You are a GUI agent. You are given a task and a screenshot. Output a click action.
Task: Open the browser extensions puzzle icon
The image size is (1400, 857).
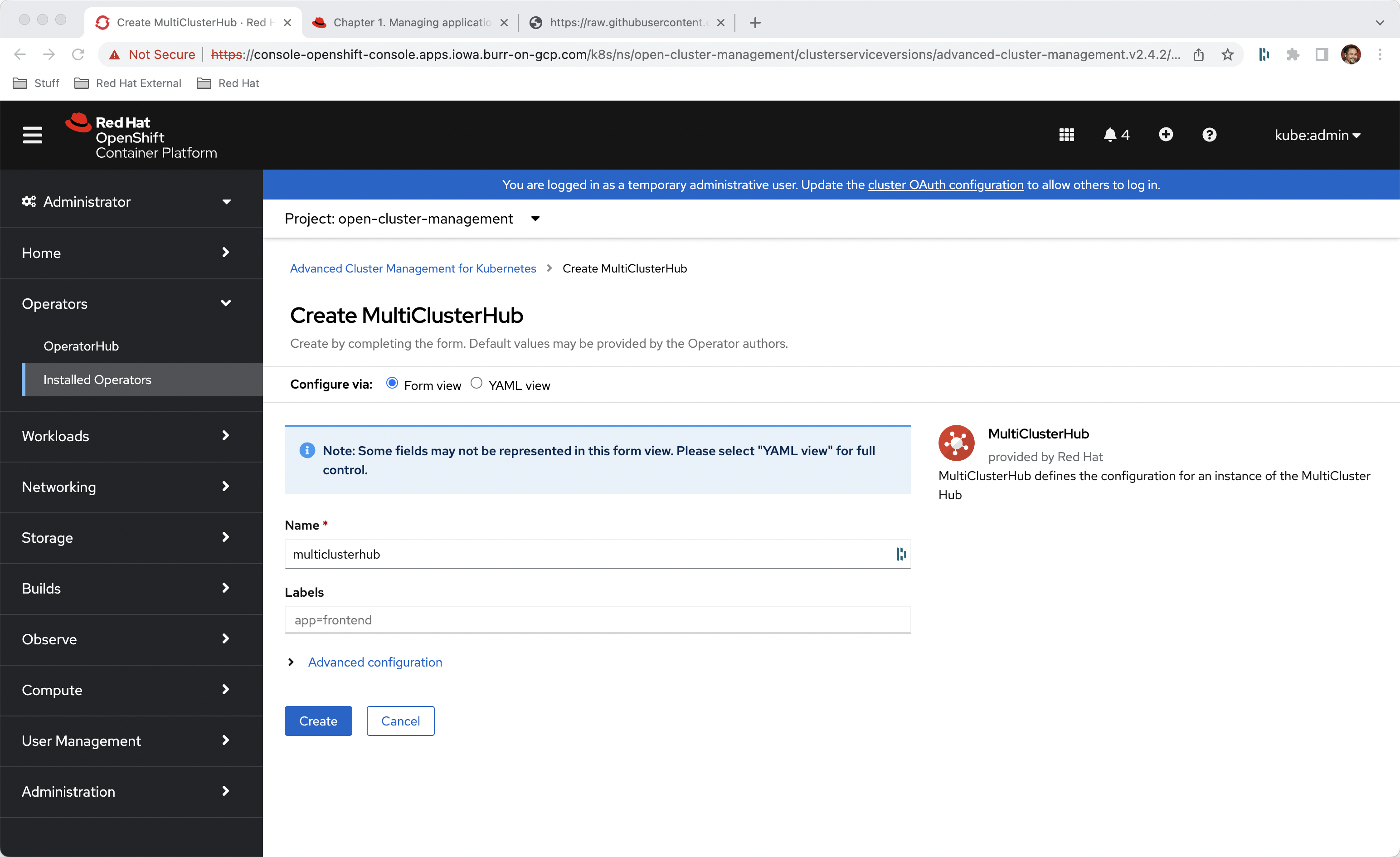click(1293, 54)
